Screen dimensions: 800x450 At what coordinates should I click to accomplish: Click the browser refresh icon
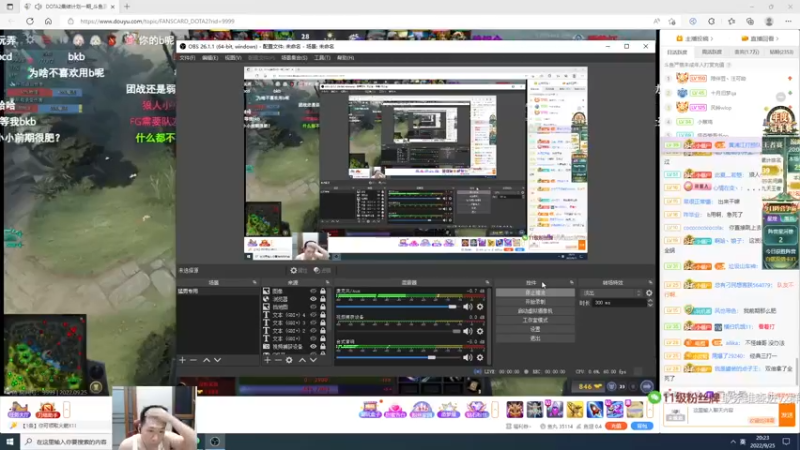tap(30, 21)
